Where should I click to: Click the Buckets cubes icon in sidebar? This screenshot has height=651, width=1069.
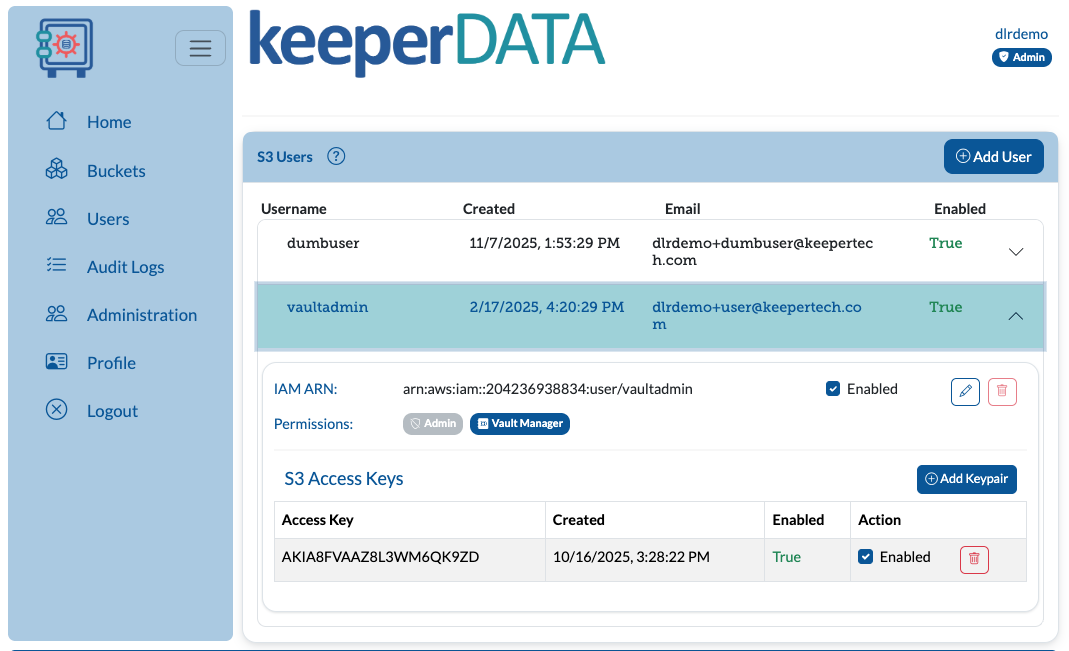(57, 170)
